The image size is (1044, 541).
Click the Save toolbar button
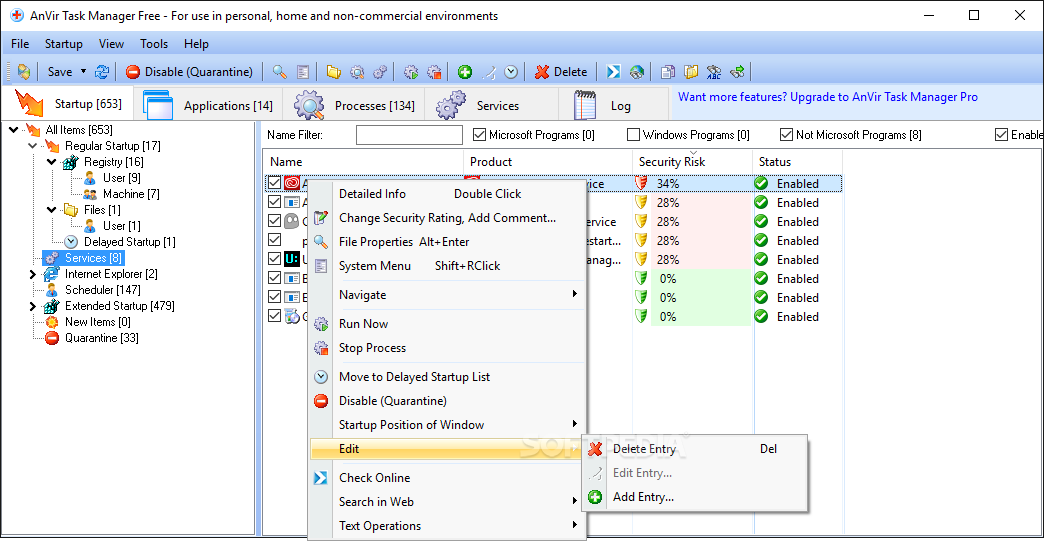60,72
